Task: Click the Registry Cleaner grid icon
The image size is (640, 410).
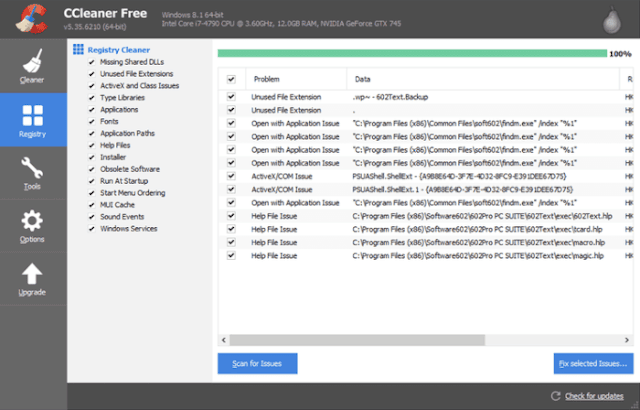Action: (78, 49)
